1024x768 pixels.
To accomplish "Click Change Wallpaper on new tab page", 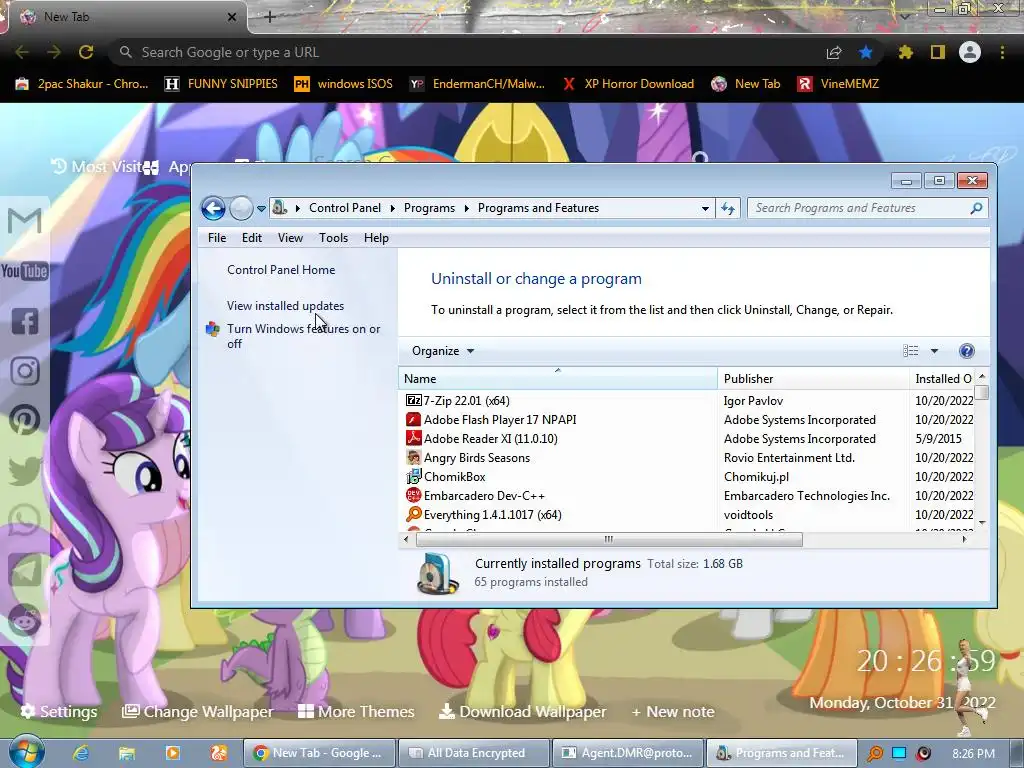I will click(198, 711).
